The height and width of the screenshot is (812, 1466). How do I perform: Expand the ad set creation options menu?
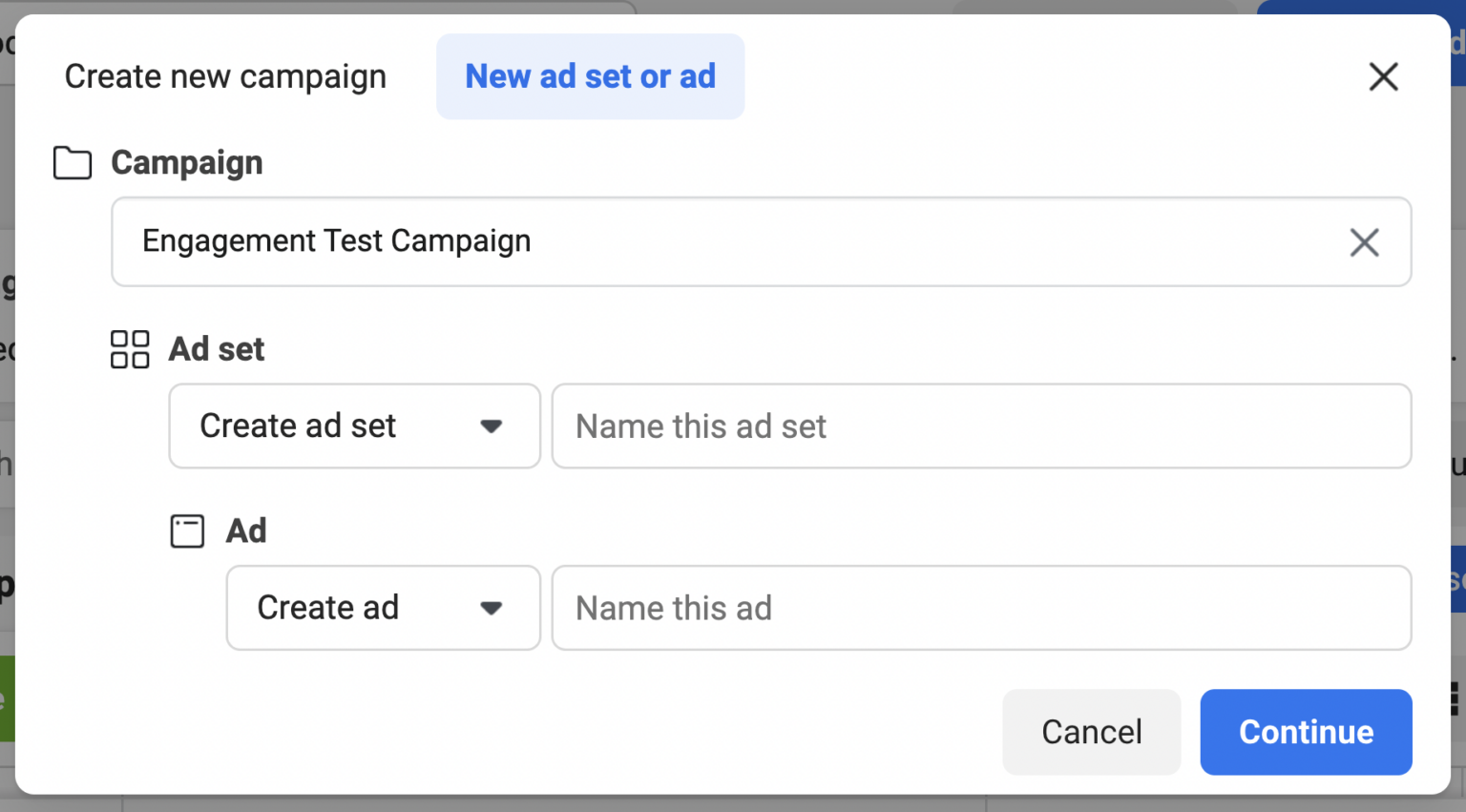click(354, 427)
